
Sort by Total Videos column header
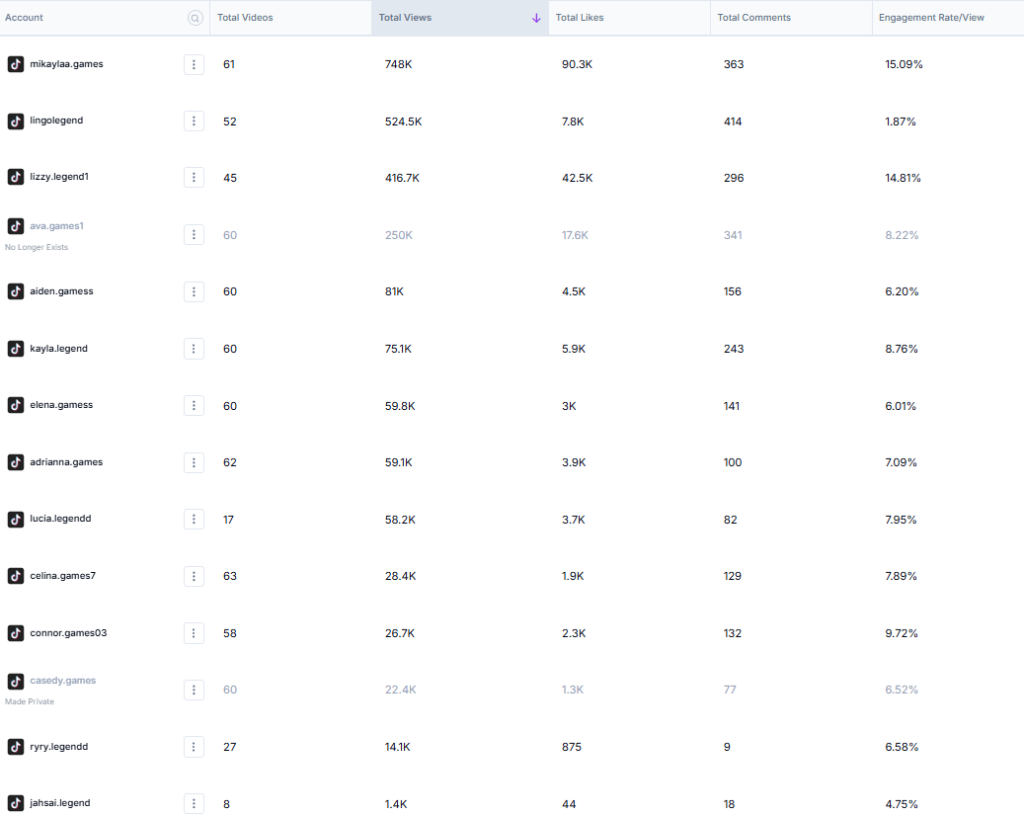(245, 18)
